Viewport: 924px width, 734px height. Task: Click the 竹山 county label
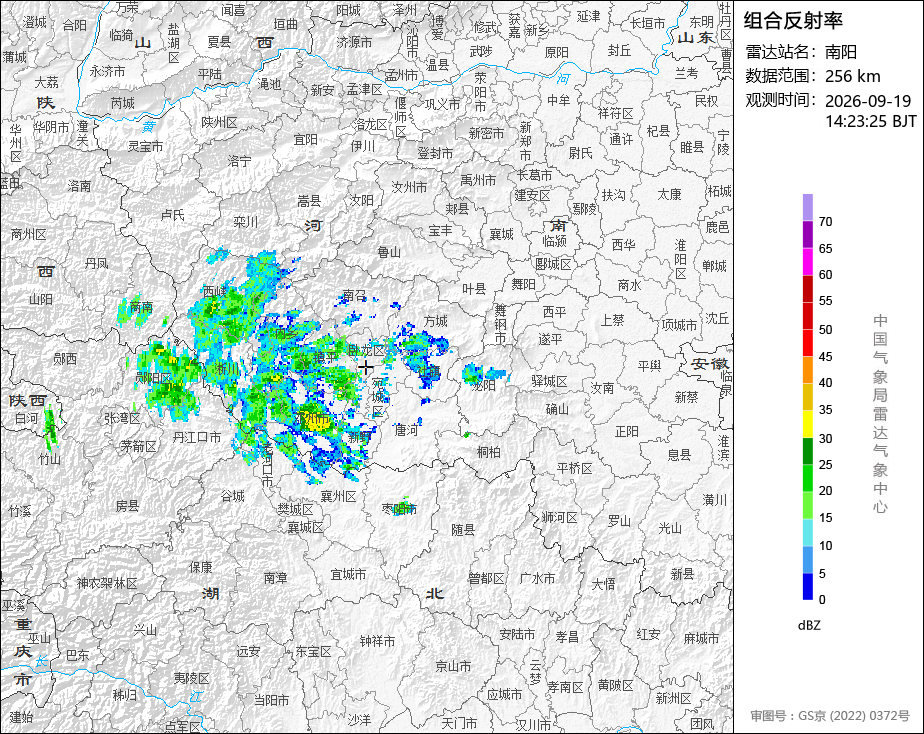(50, 459)
